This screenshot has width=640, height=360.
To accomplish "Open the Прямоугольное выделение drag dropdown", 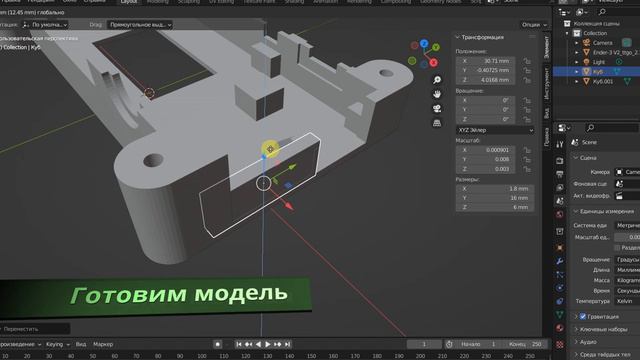I will tap(140, 25).
